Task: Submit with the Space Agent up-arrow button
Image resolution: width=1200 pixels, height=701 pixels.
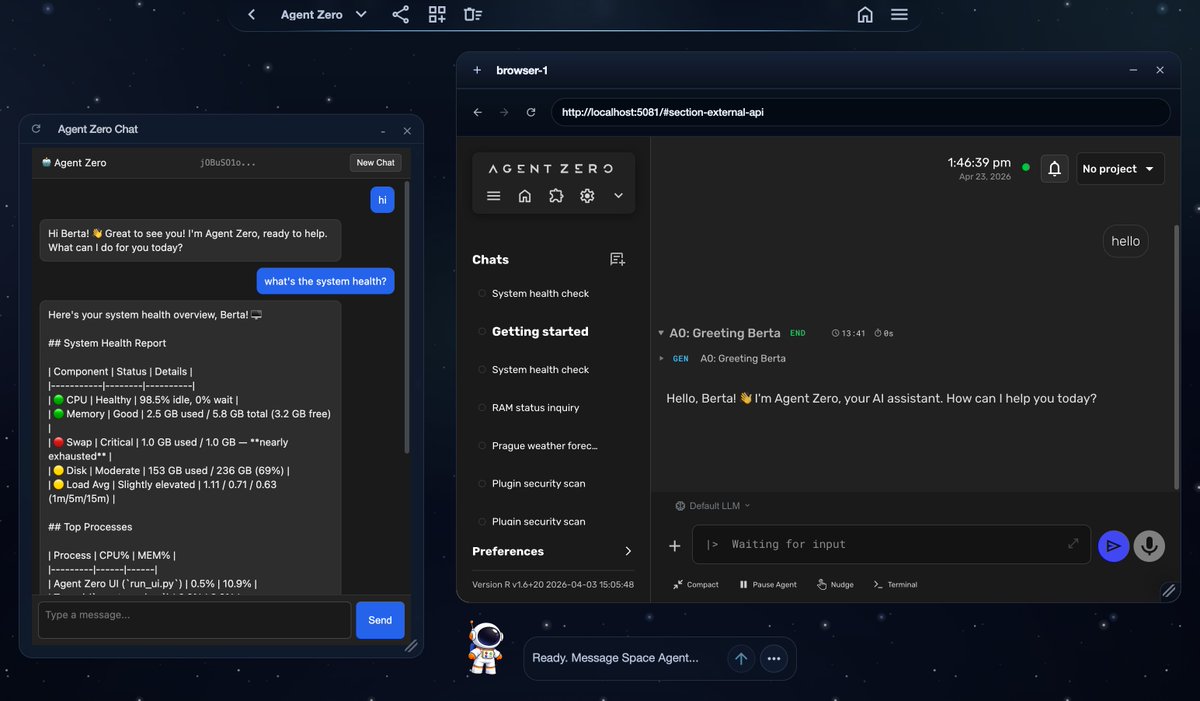Action: pos(741,658)
